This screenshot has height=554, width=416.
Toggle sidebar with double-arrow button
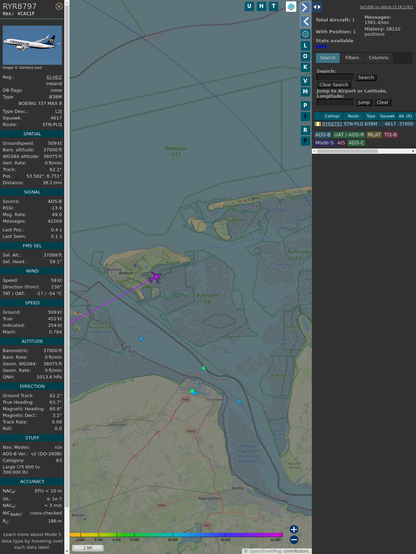pos(317,7)
